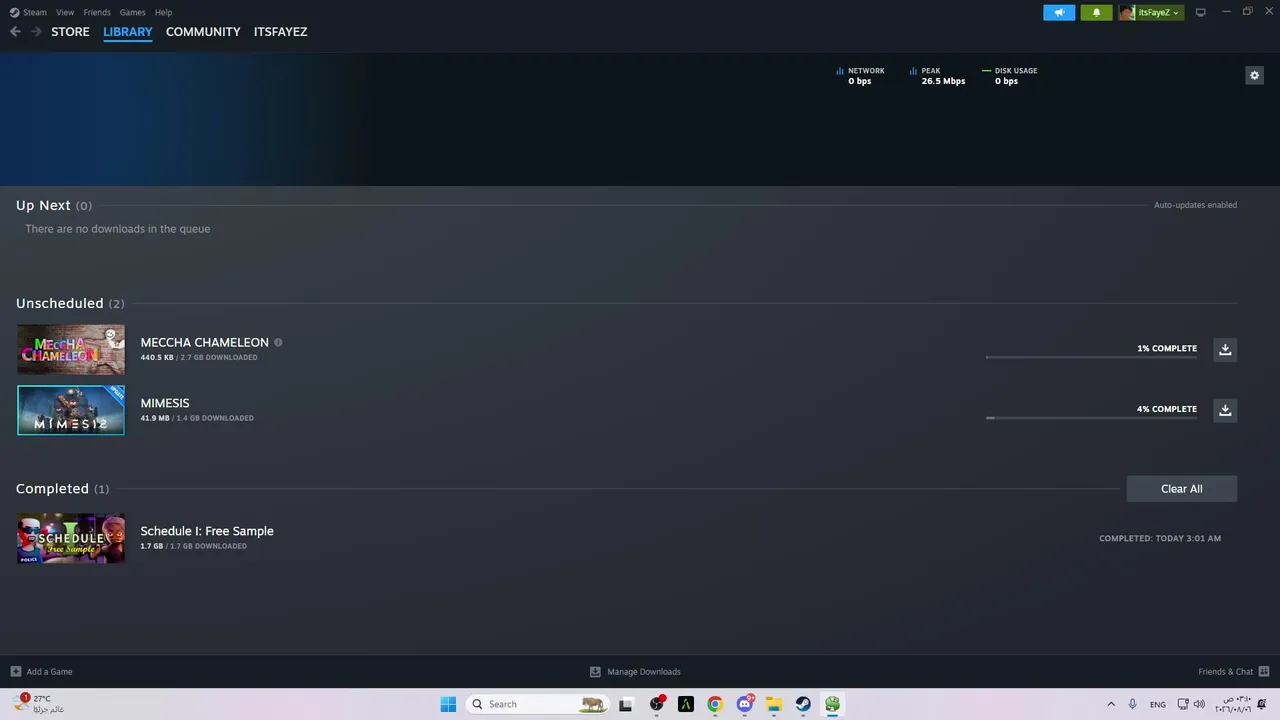
Task: Click the '4% COMPLETE' label
Action: coord(1167,409)
